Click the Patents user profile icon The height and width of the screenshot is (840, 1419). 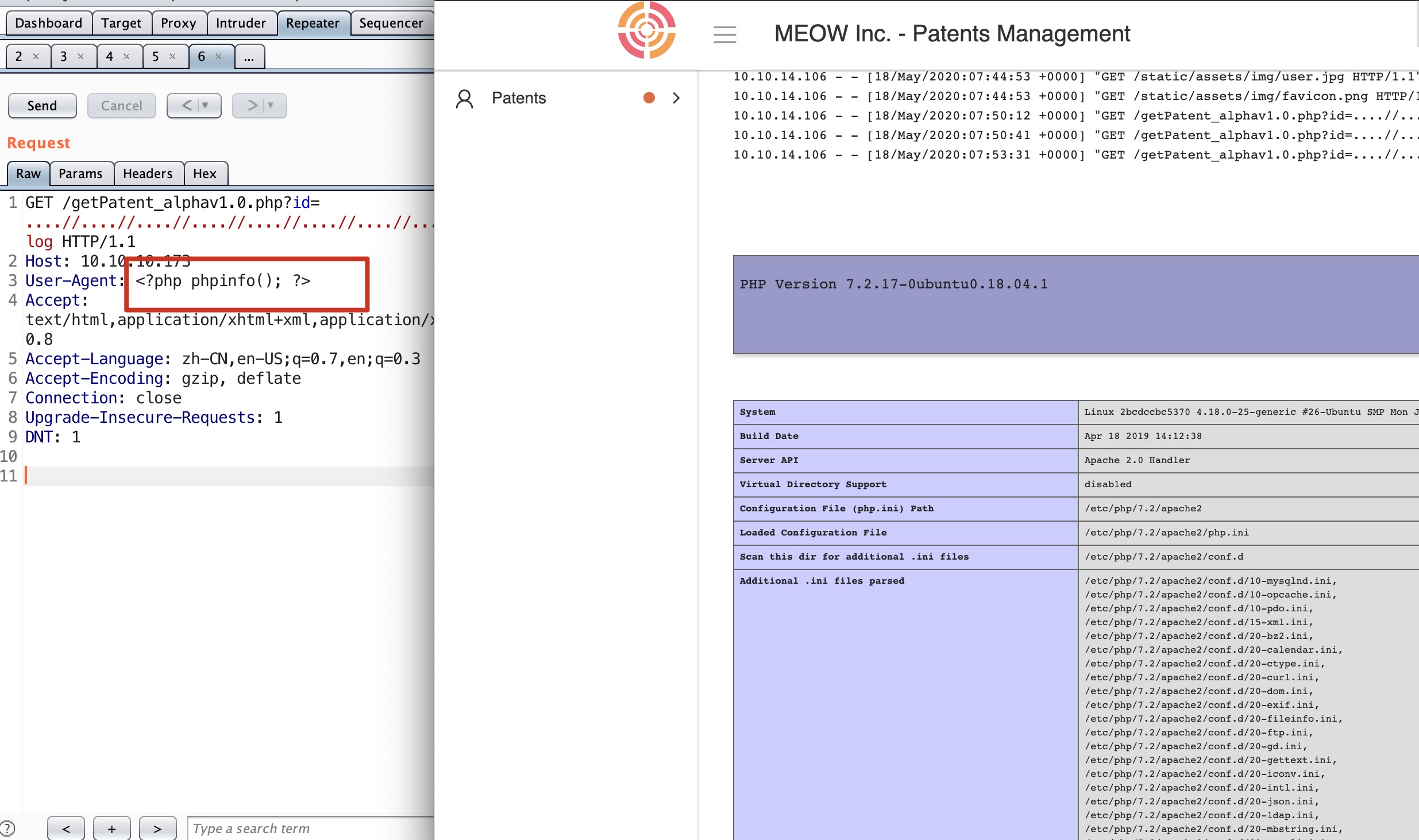(464, 98)
